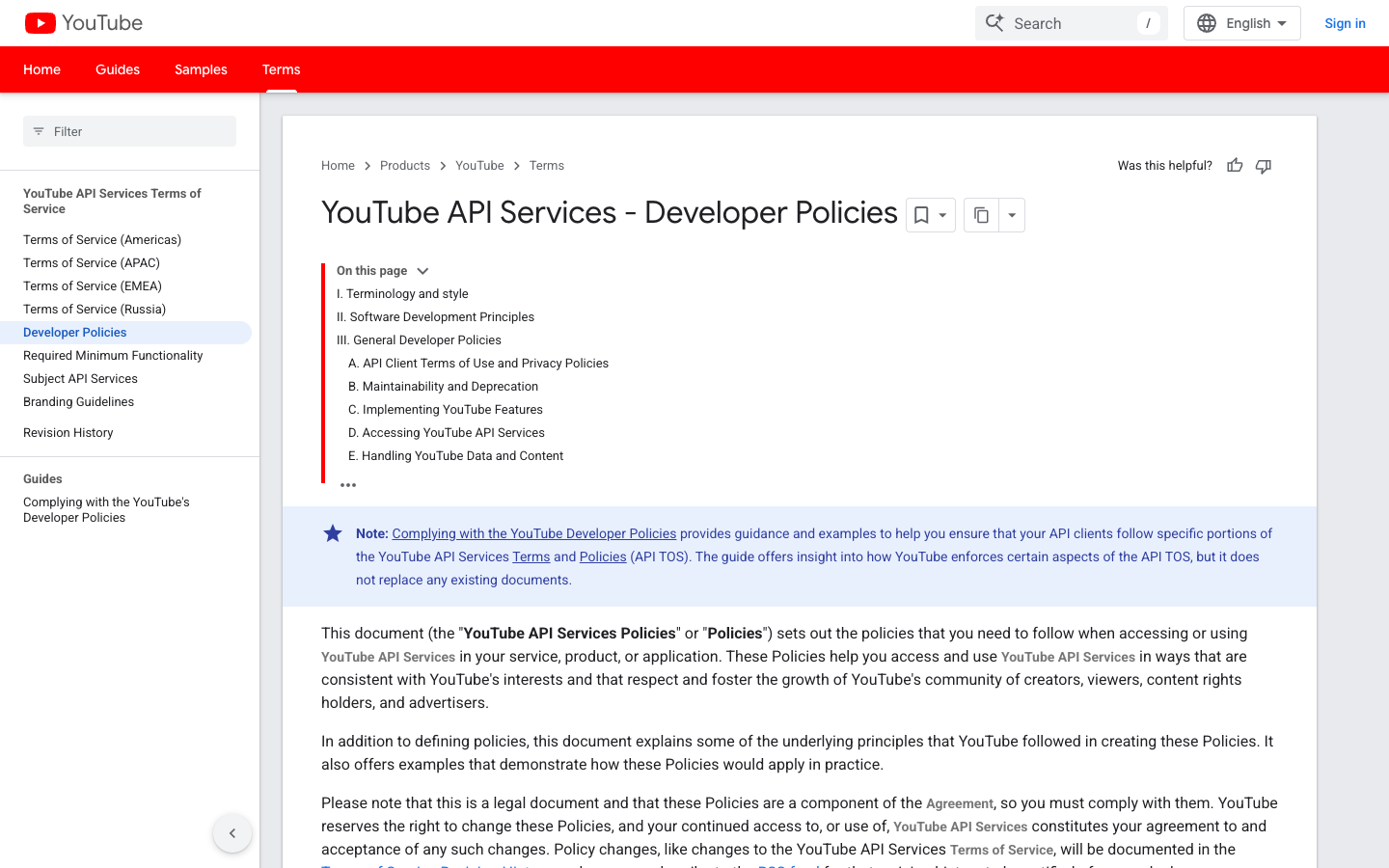Click the Agreement term in the paragraph
This screenshot has height=868, width=1389.
coord(960,803)
